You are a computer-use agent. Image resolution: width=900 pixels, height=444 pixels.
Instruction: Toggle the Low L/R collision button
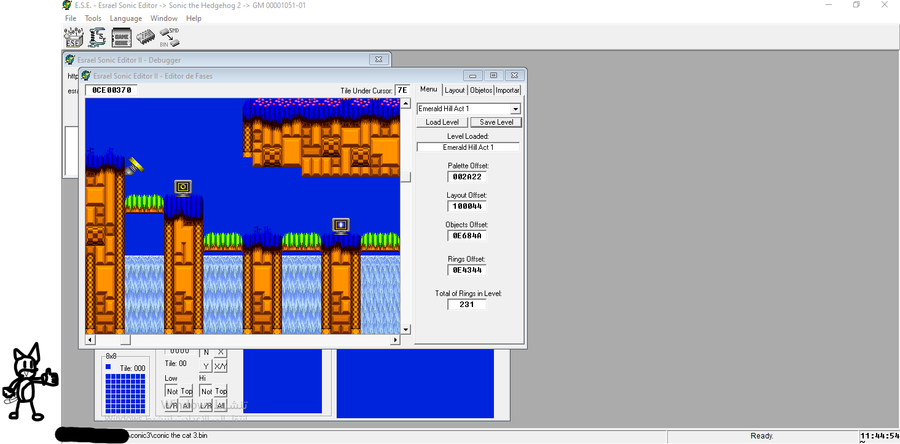pos(172,406)
